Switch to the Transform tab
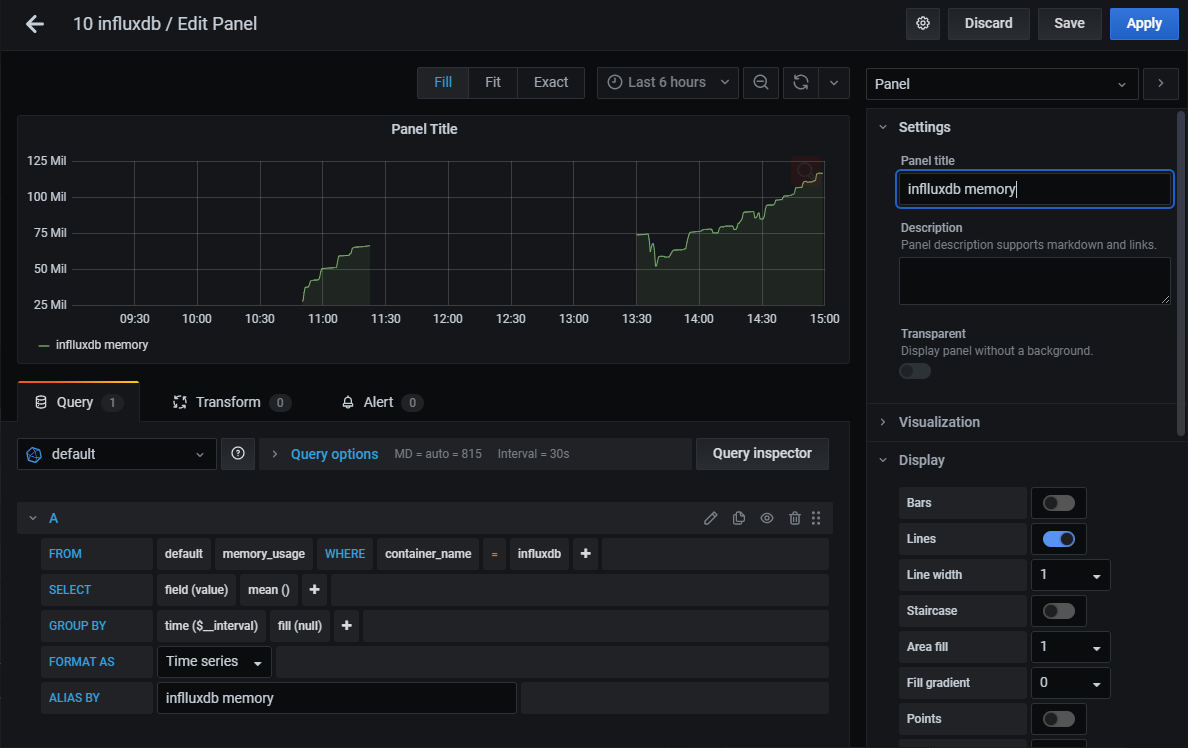The height and width of the screenshot is (748, 1188). pyautogui.click(x=231, y=402)
